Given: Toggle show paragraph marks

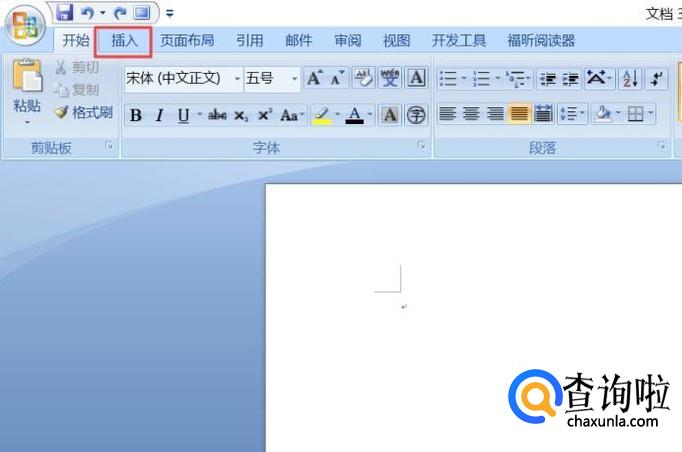Looking at the screenshot, I should click(x=656, y=79).
